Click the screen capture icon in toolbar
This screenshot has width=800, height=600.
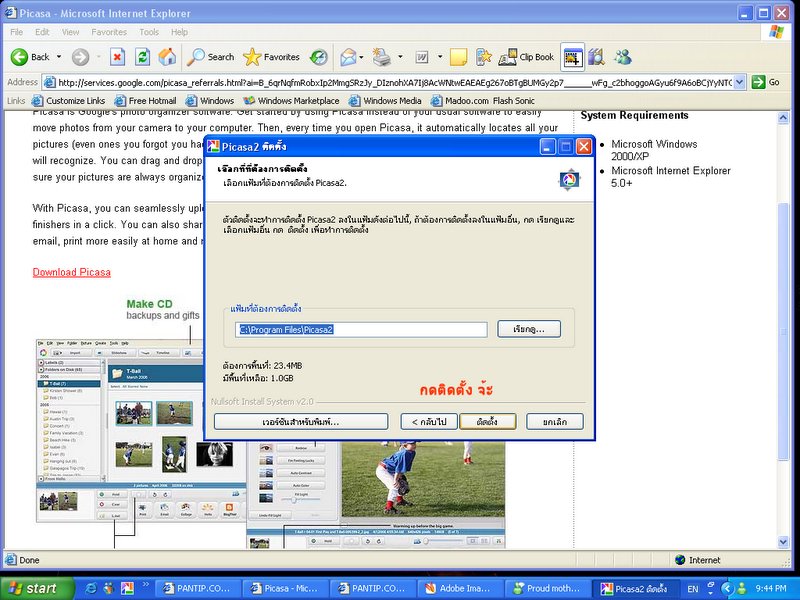[572, 57]
